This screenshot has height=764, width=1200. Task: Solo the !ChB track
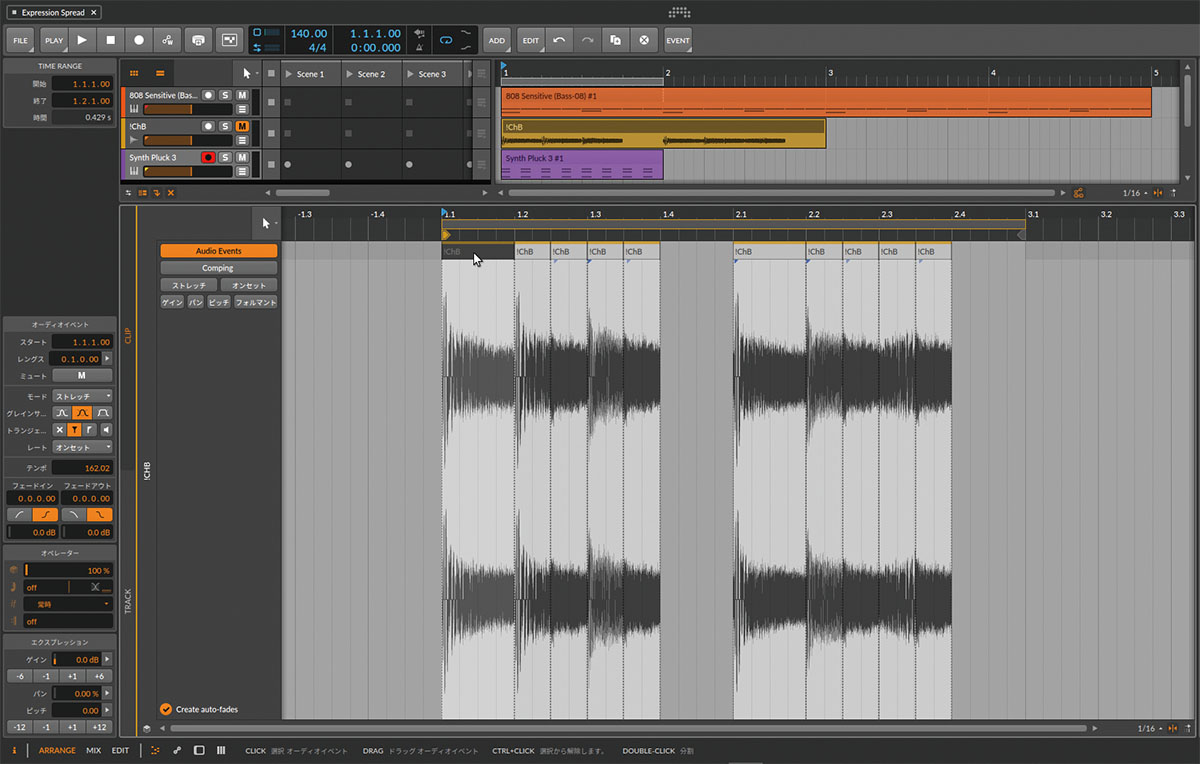[x=225, y=126]
